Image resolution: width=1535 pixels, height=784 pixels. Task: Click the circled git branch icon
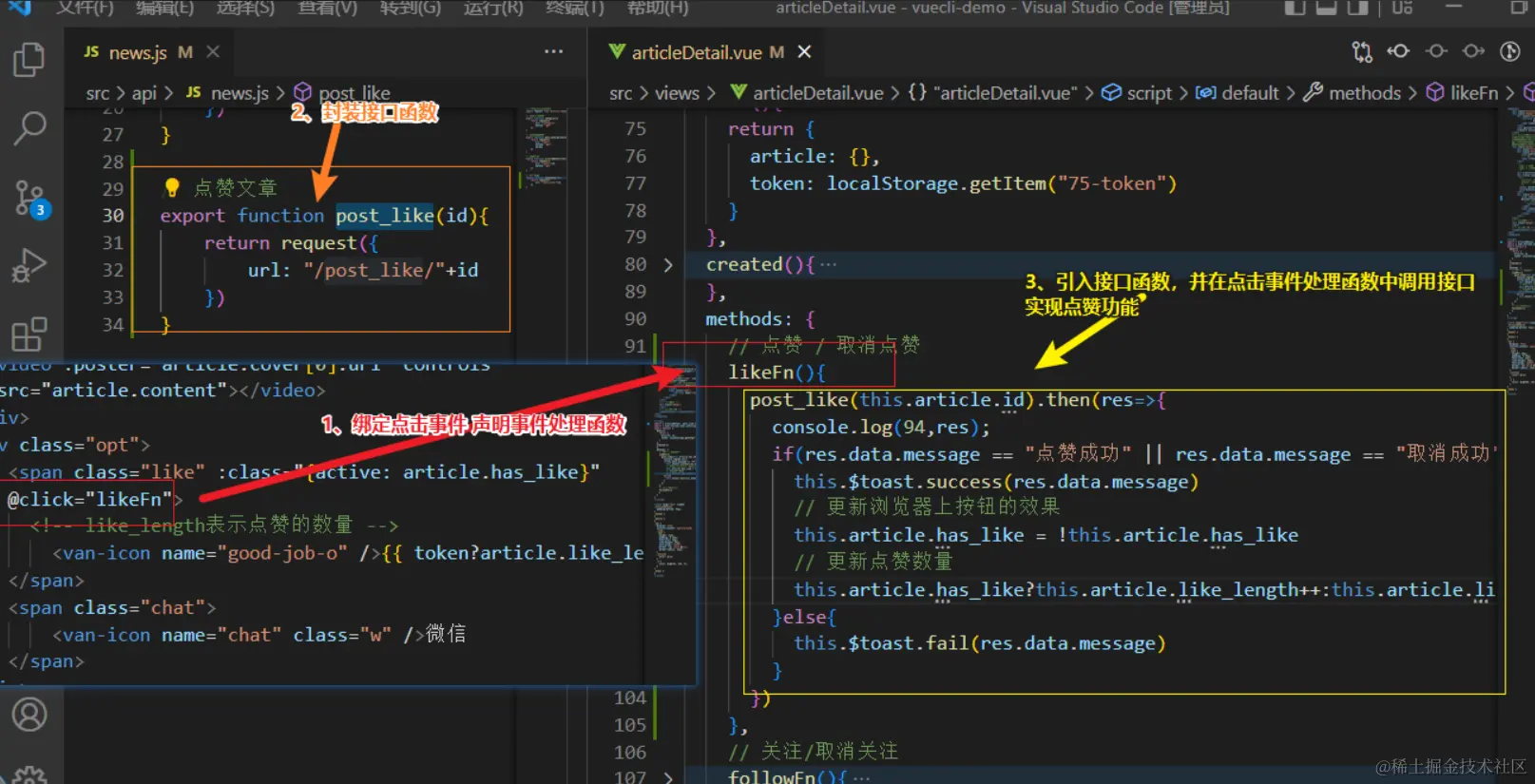[1510, 51]
